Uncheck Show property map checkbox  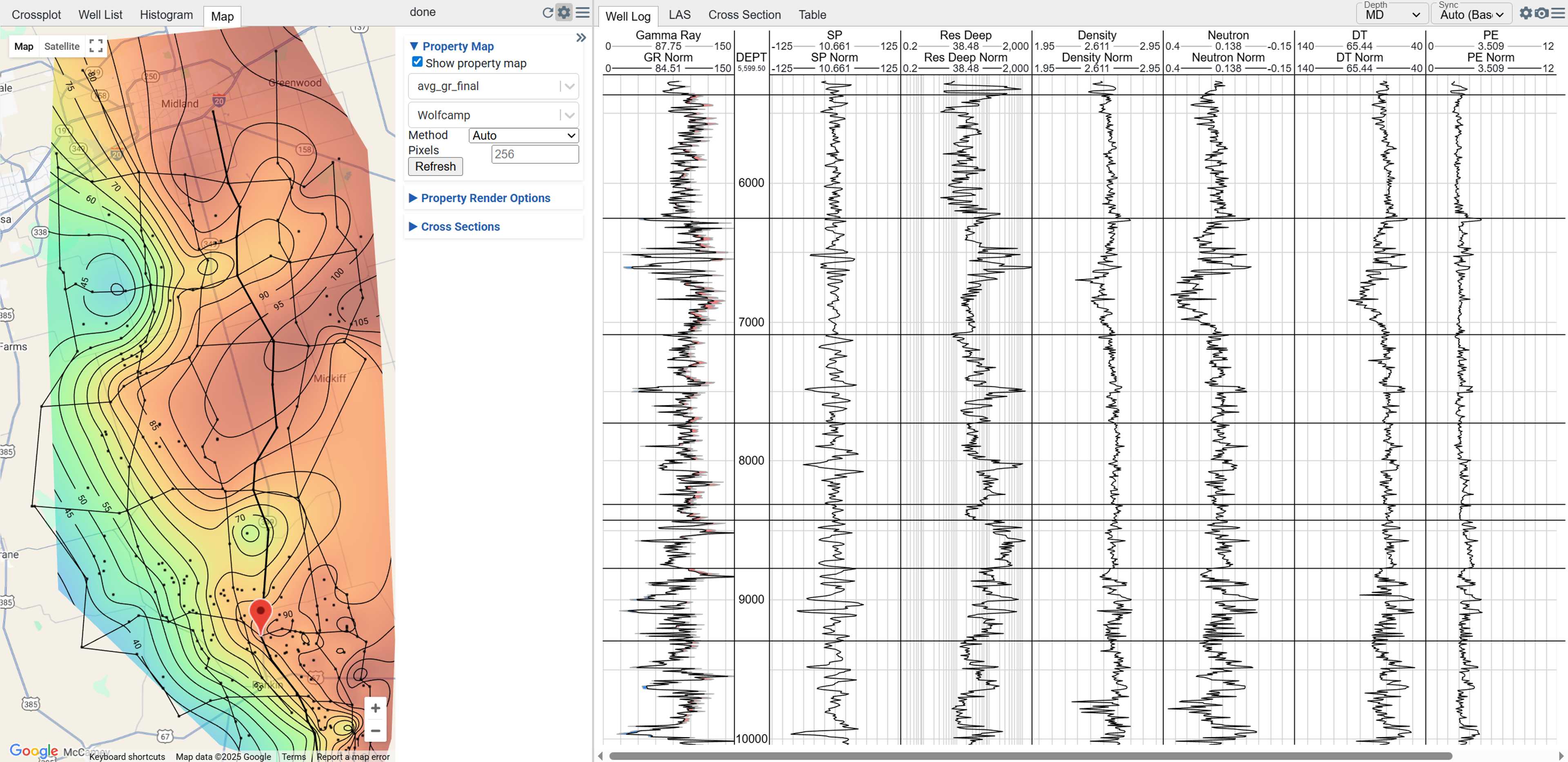click(x=417, y=62)
